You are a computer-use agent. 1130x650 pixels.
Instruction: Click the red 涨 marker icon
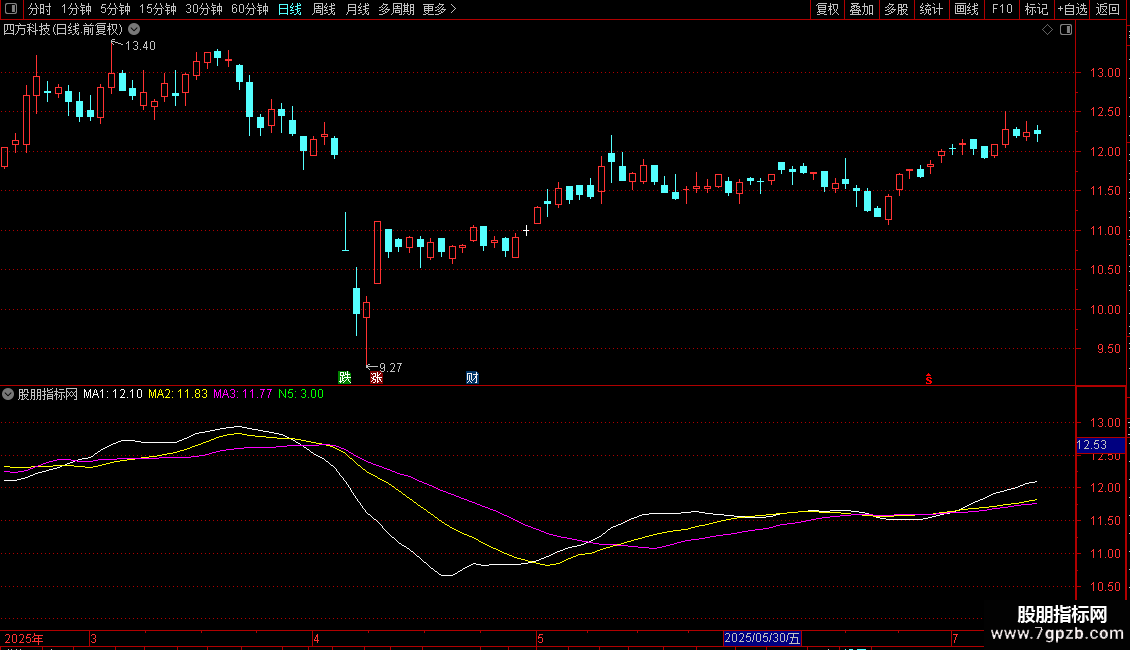pyautogui.click(x=376, y=378)
